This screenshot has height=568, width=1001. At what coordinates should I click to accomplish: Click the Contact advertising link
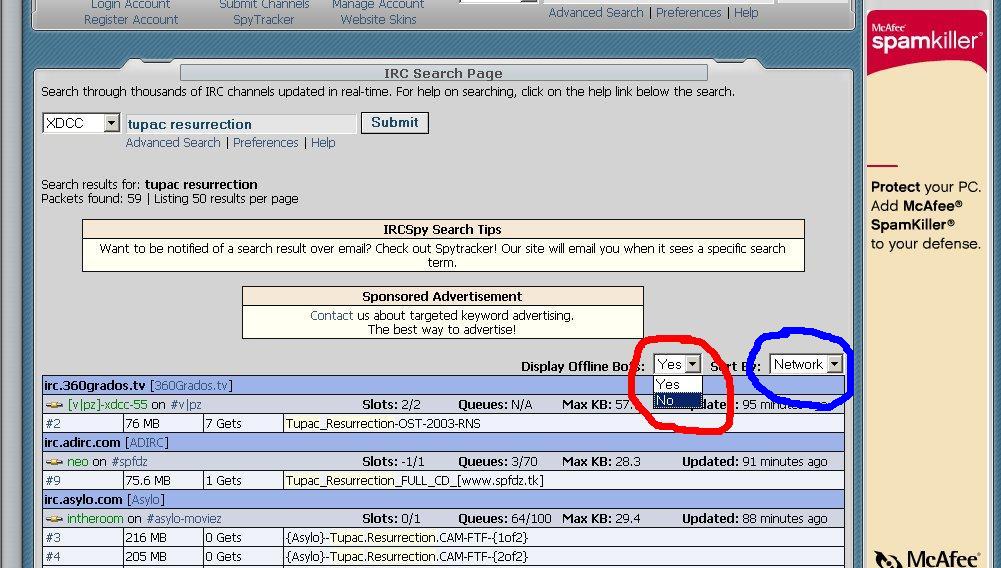click(x=331, y=315)
